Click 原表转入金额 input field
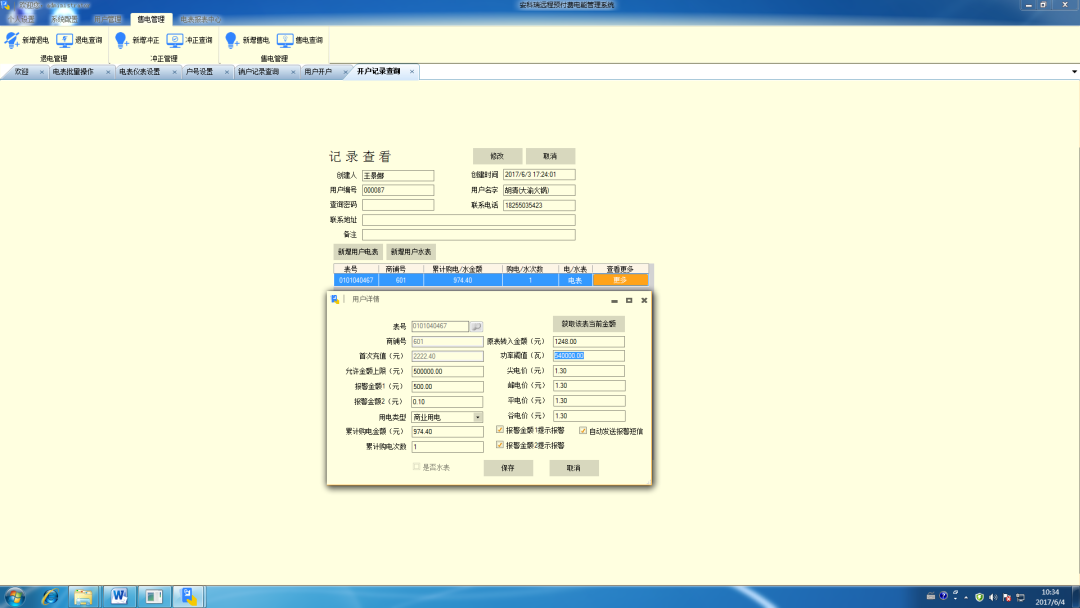 point(589,342)
